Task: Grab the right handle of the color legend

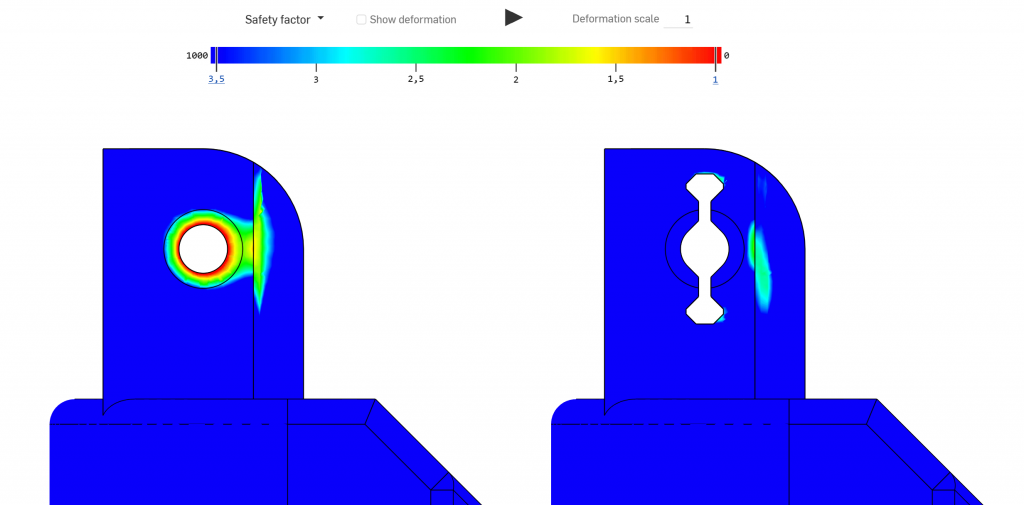Action: [717, 56]
